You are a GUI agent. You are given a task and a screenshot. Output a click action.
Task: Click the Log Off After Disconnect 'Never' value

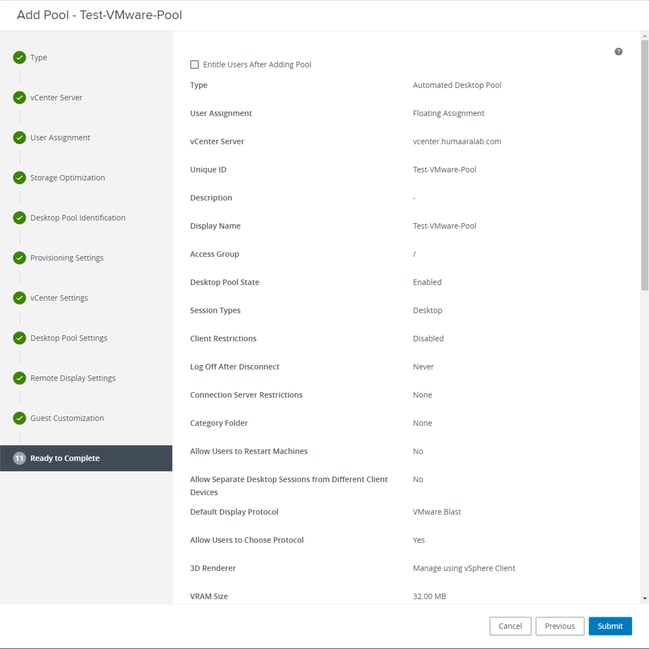click(423, 366)
